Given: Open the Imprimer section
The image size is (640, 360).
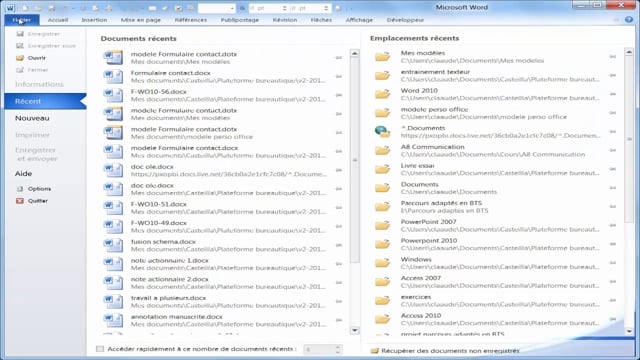Looking at the screenshot, I should pyautogui.click(x=32, y=135).
